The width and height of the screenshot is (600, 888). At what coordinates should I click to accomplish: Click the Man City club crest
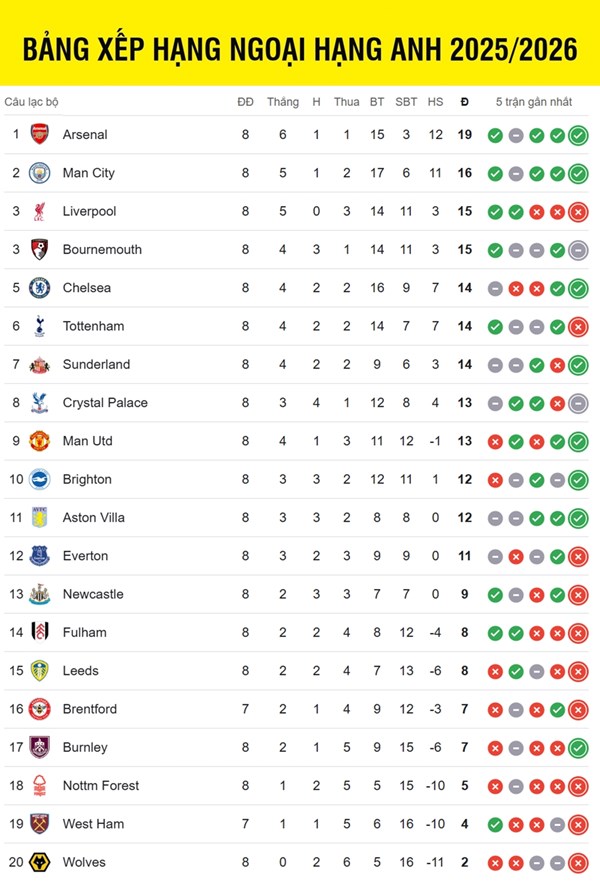39,173
